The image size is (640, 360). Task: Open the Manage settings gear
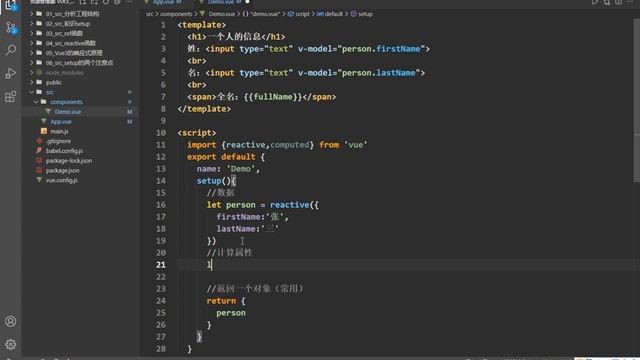click(x=11, y=344)
